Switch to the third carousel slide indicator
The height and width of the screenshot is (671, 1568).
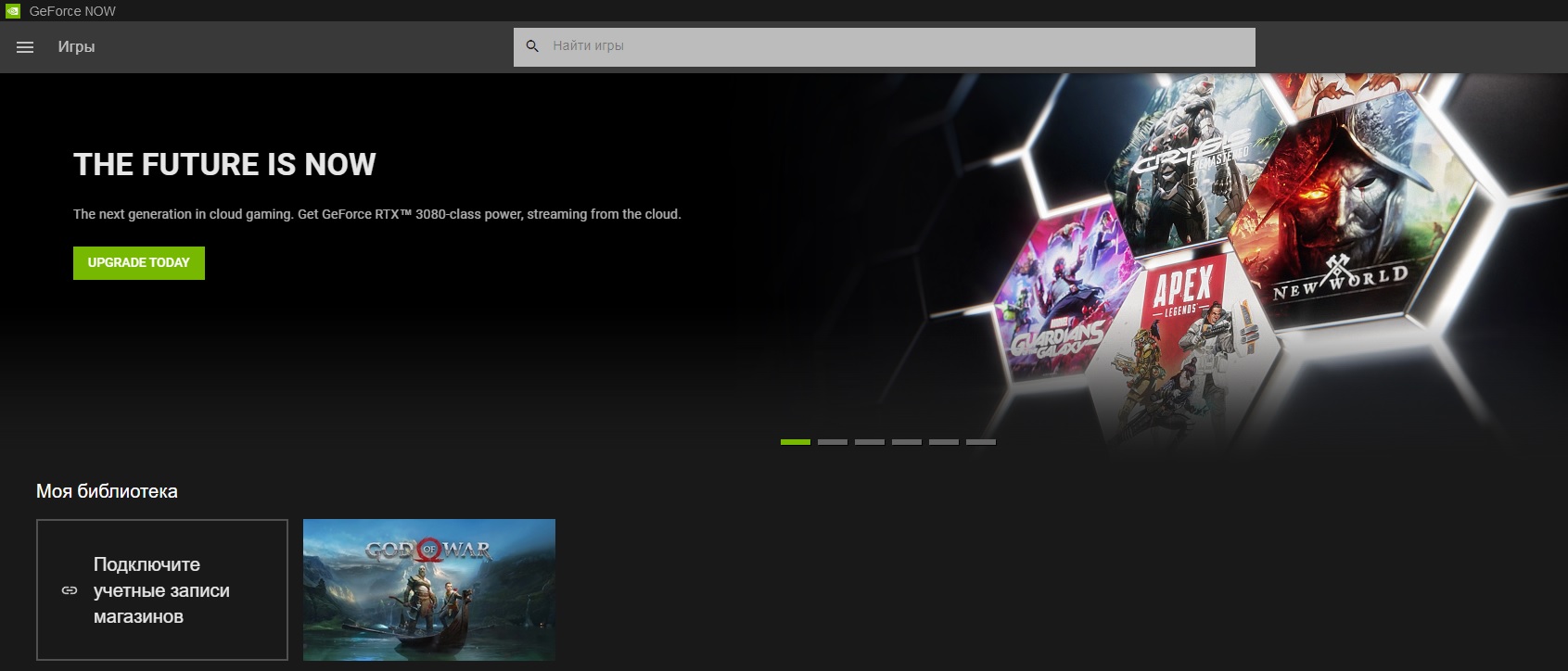(870, 442)
